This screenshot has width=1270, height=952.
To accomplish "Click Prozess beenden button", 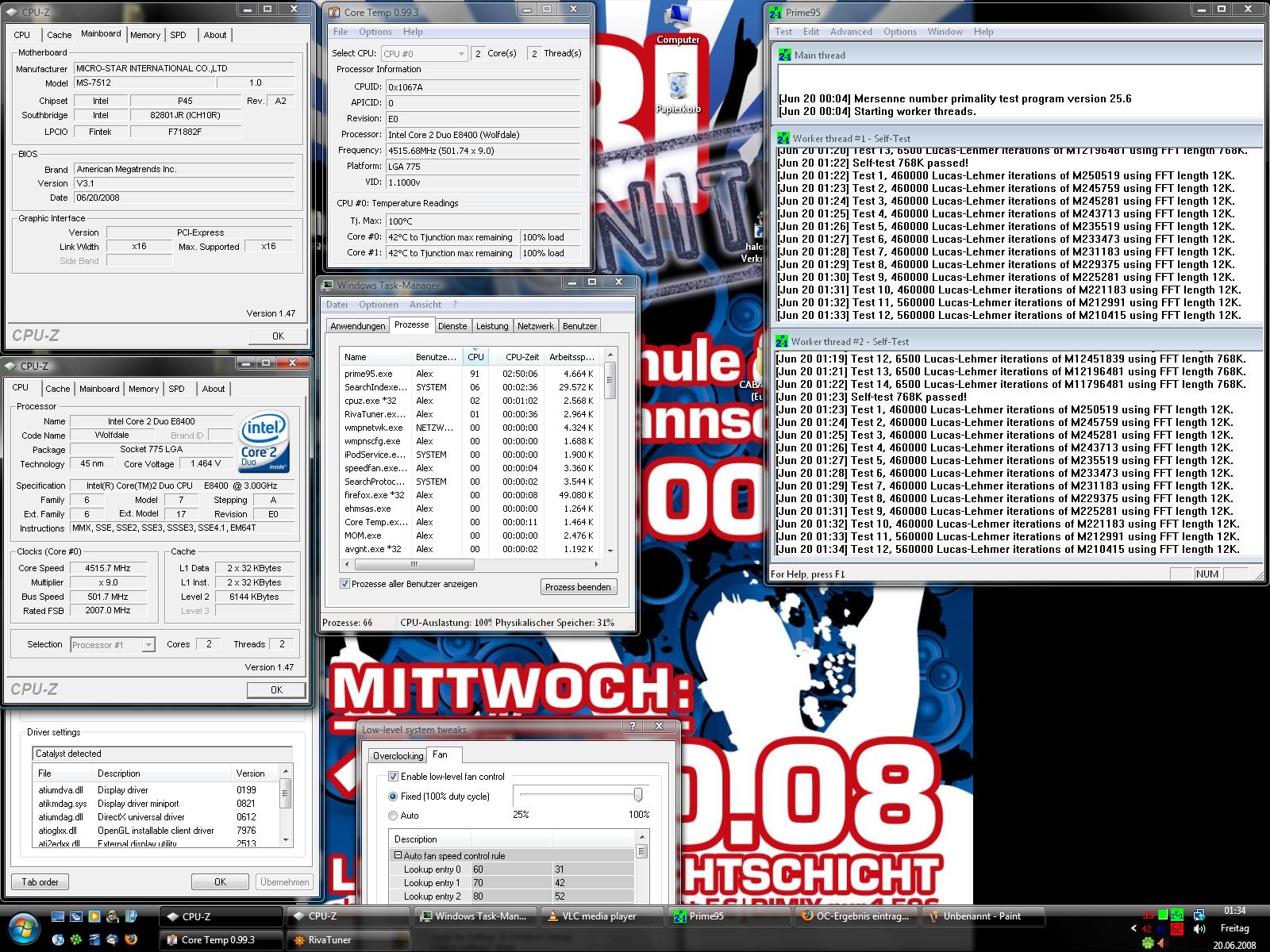I will (579, 587).
